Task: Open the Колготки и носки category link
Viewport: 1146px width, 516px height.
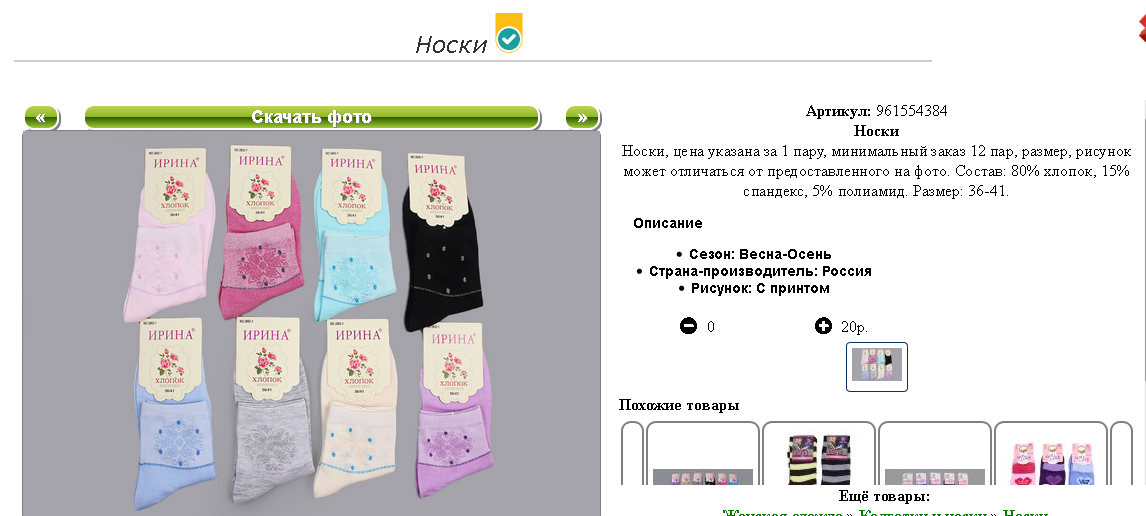Action: (x=922, y=512)
